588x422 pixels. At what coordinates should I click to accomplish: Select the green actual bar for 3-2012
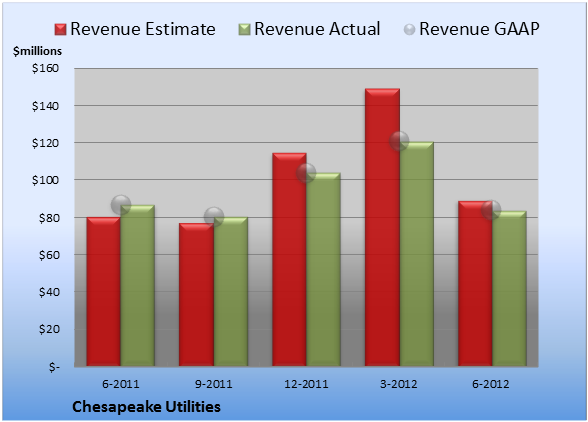[x=417, y=254]
